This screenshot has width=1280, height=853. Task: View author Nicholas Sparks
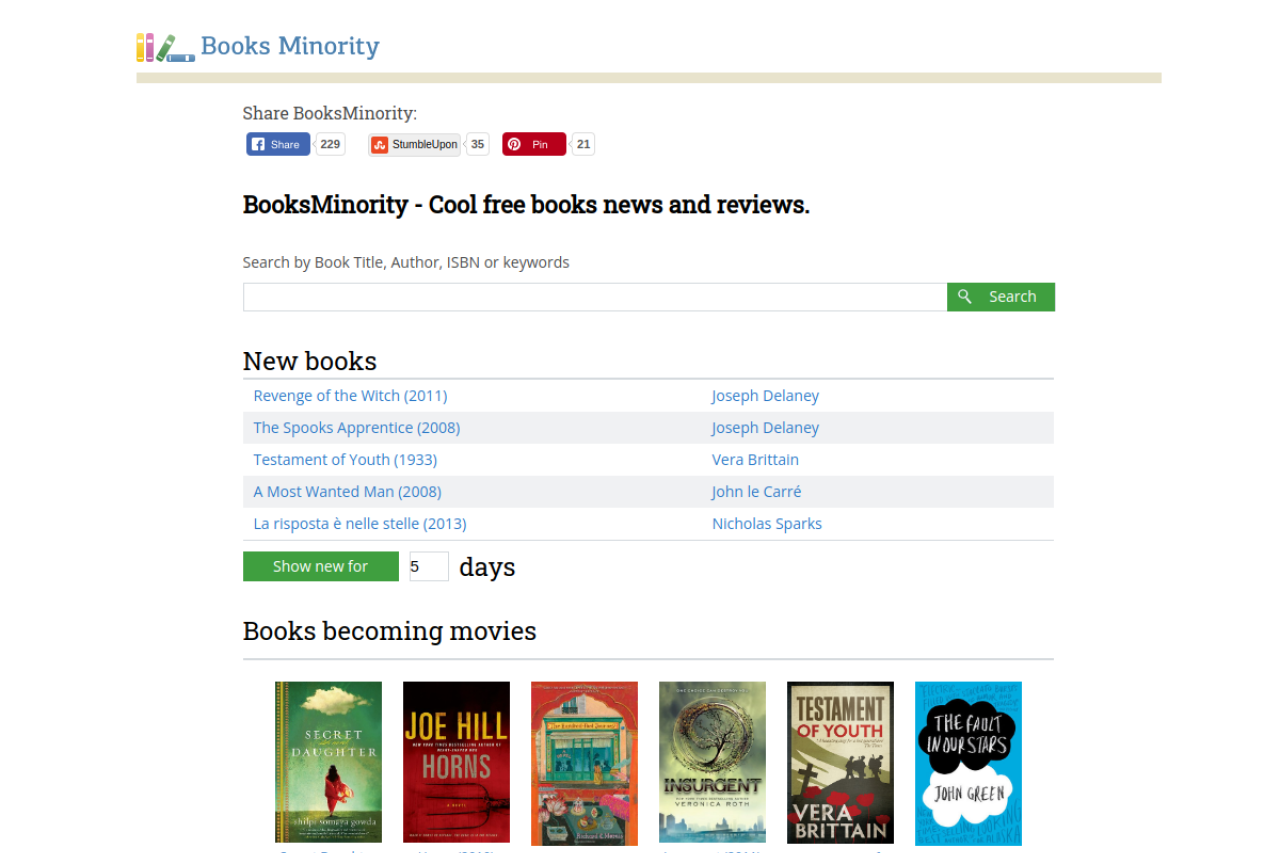[767, 524]
